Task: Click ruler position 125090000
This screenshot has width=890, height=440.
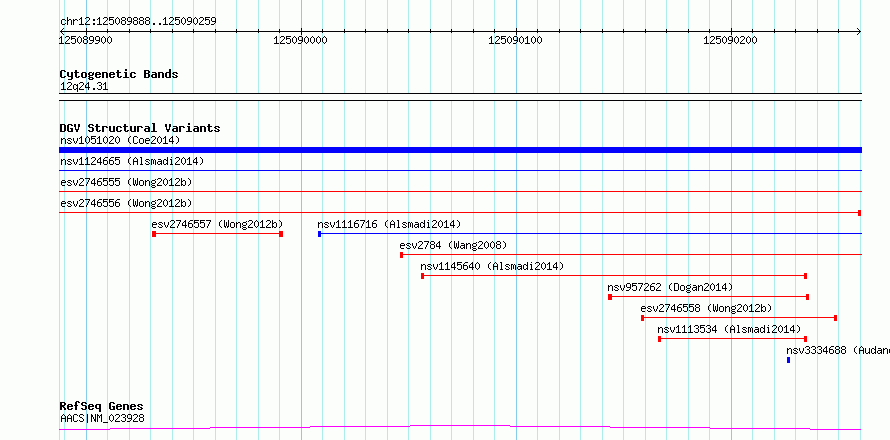Action: pos(301,40)
